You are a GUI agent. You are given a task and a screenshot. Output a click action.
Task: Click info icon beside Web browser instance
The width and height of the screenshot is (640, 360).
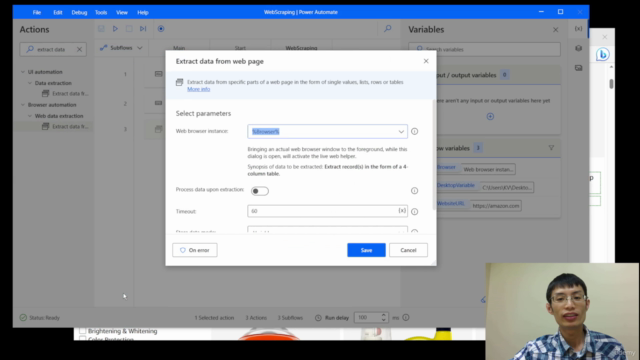(414, 131)
